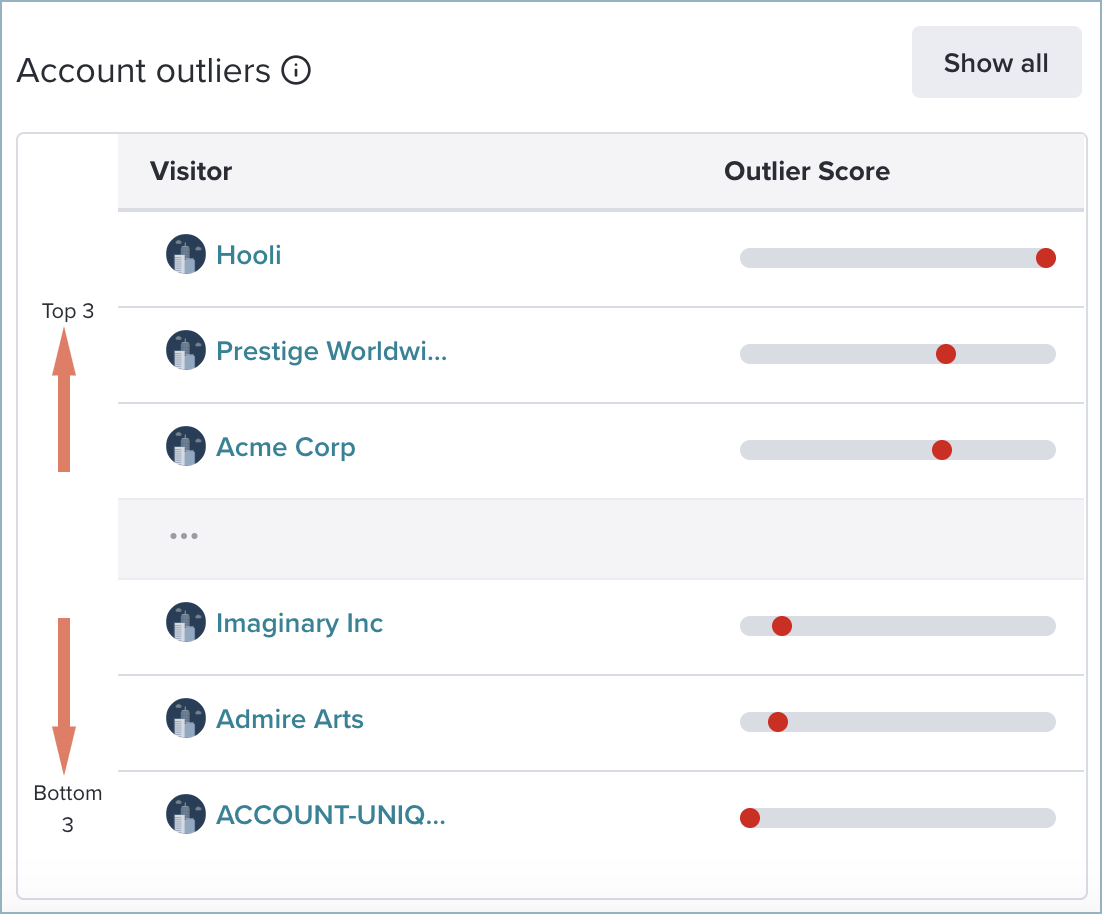Viewport: 1102px width, 914px height.
Task: Click the Outlier Score column header
Action: coord(807,171)
